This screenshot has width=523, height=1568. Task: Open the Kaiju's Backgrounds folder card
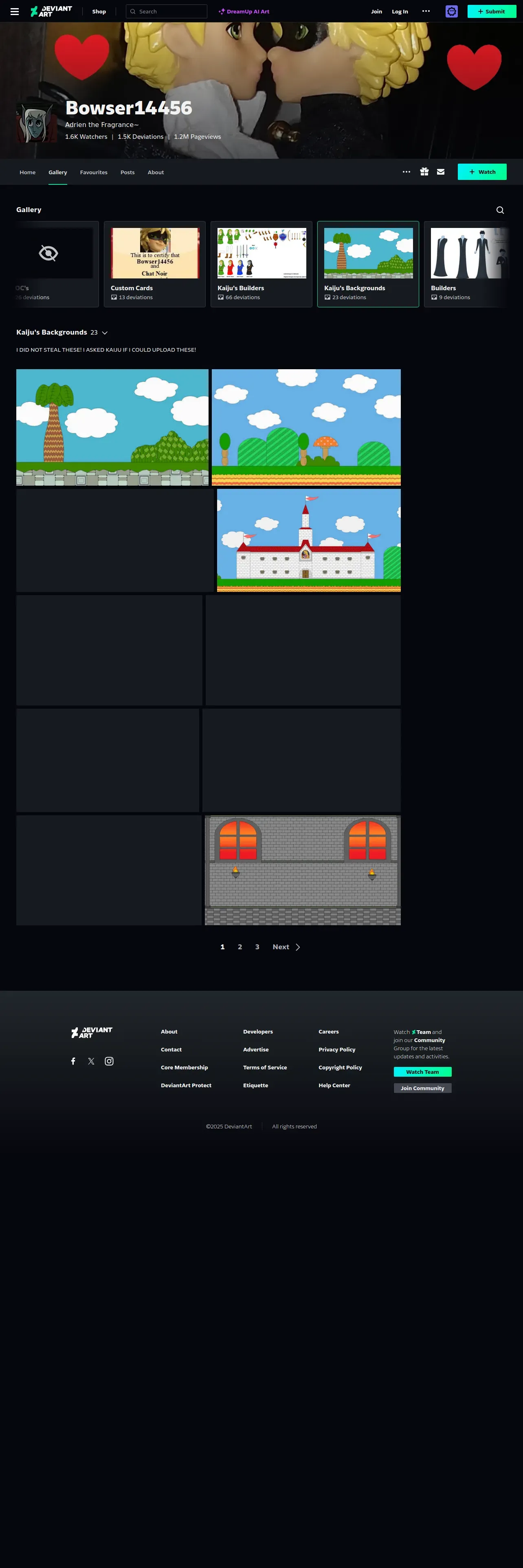coord(368,264)
